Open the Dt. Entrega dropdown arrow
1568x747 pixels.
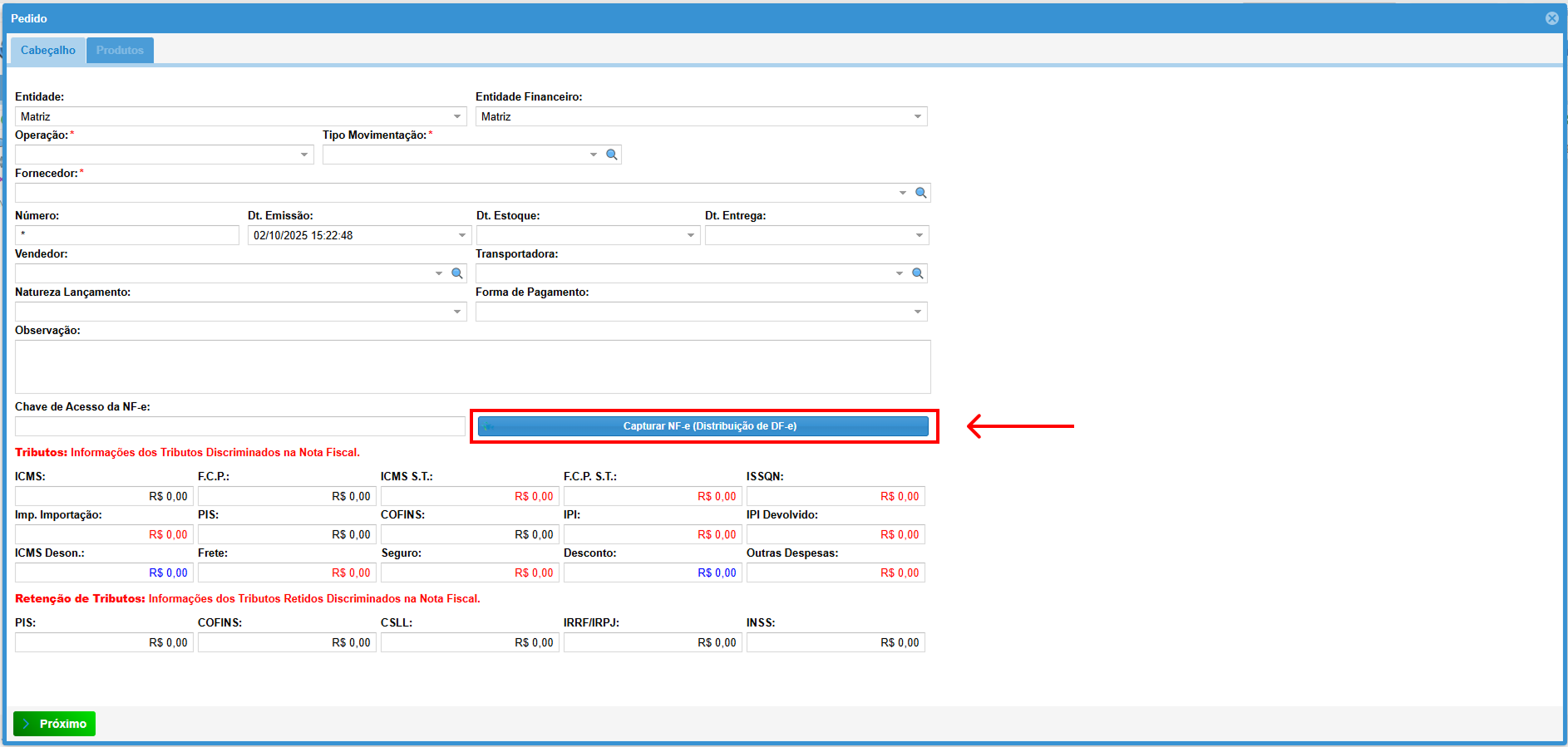[x=919, y=236]
